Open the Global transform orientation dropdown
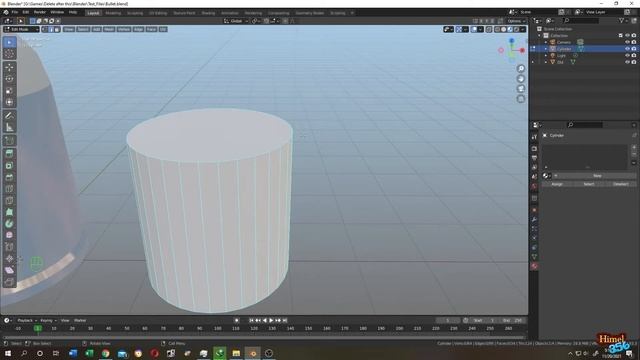This screenshot has height=360, width=640. (x=236, y=21)
